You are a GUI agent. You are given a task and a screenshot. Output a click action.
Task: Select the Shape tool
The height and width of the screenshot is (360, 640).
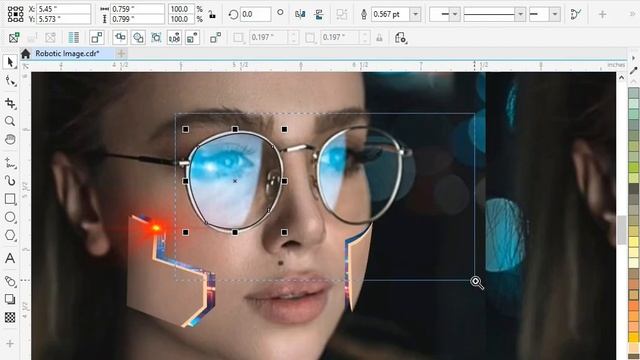[10, 81]
